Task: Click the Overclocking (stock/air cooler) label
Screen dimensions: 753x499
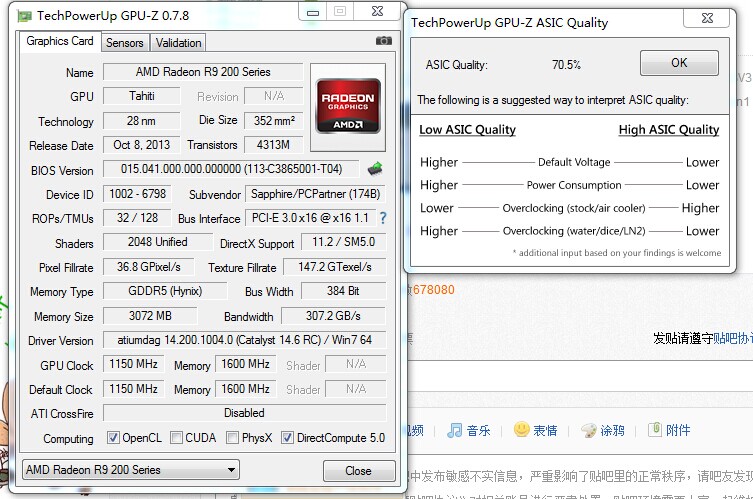Action: [x=574, y=208]
